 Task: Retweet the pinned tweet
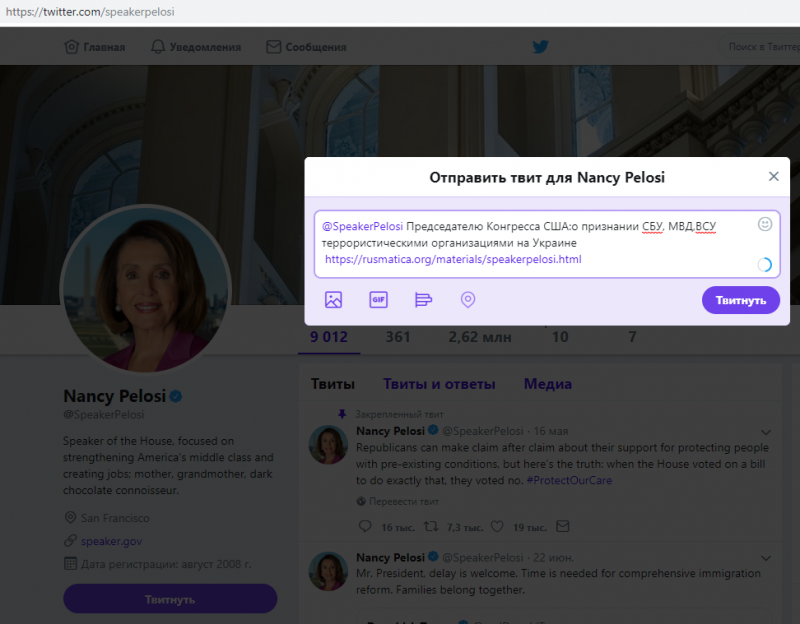coord(431,526)
